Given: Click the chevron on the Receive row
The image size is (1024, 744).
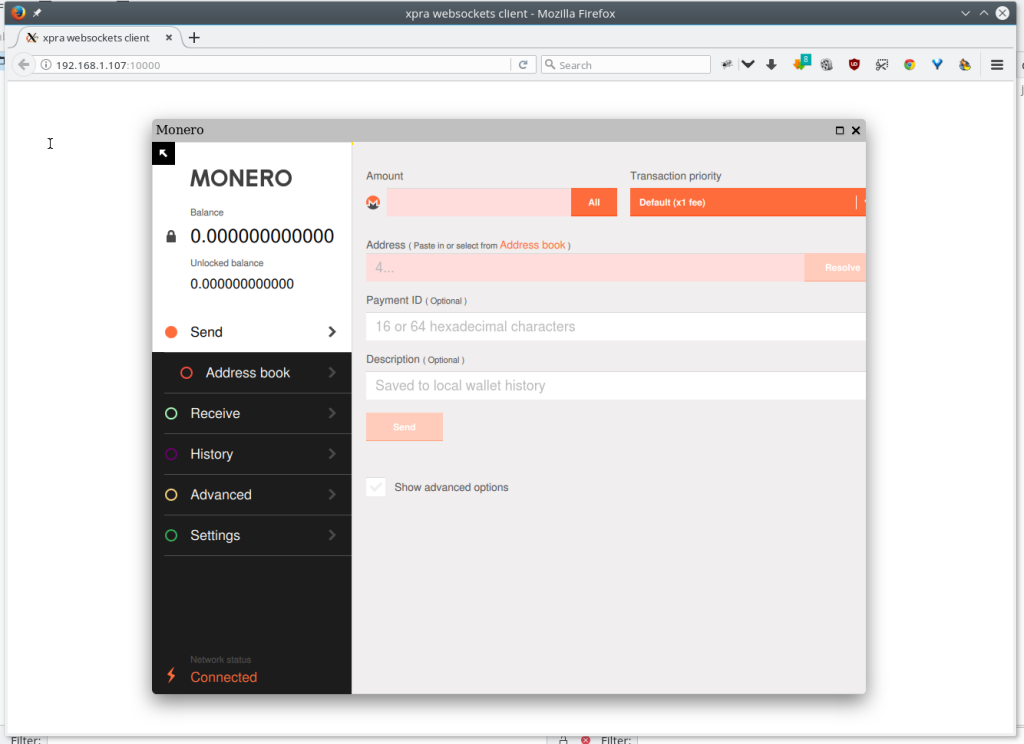Looking at the screenshot, I should [x=332, y=413].
